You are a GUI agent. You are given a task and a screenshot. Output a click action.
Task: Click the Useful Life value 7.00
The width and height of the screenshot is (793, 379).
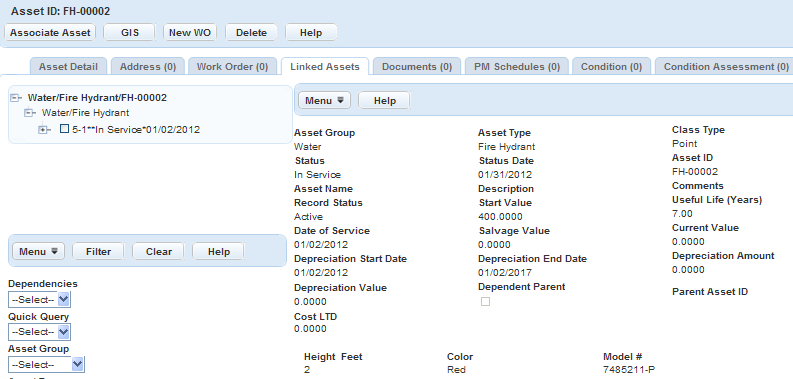click(x=682, y=214)
